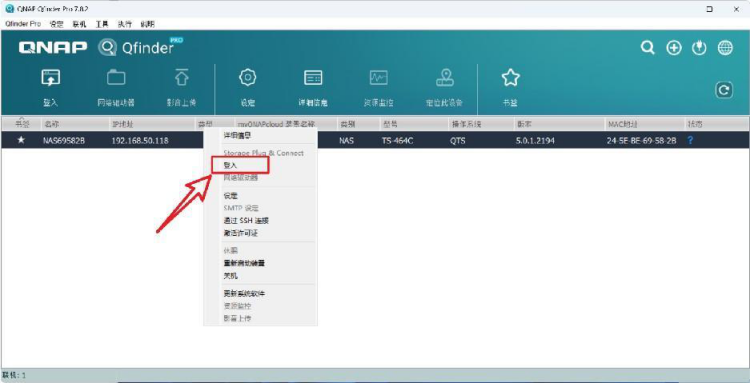
Task: Click the refresh button icon
Action: [724, 90]
